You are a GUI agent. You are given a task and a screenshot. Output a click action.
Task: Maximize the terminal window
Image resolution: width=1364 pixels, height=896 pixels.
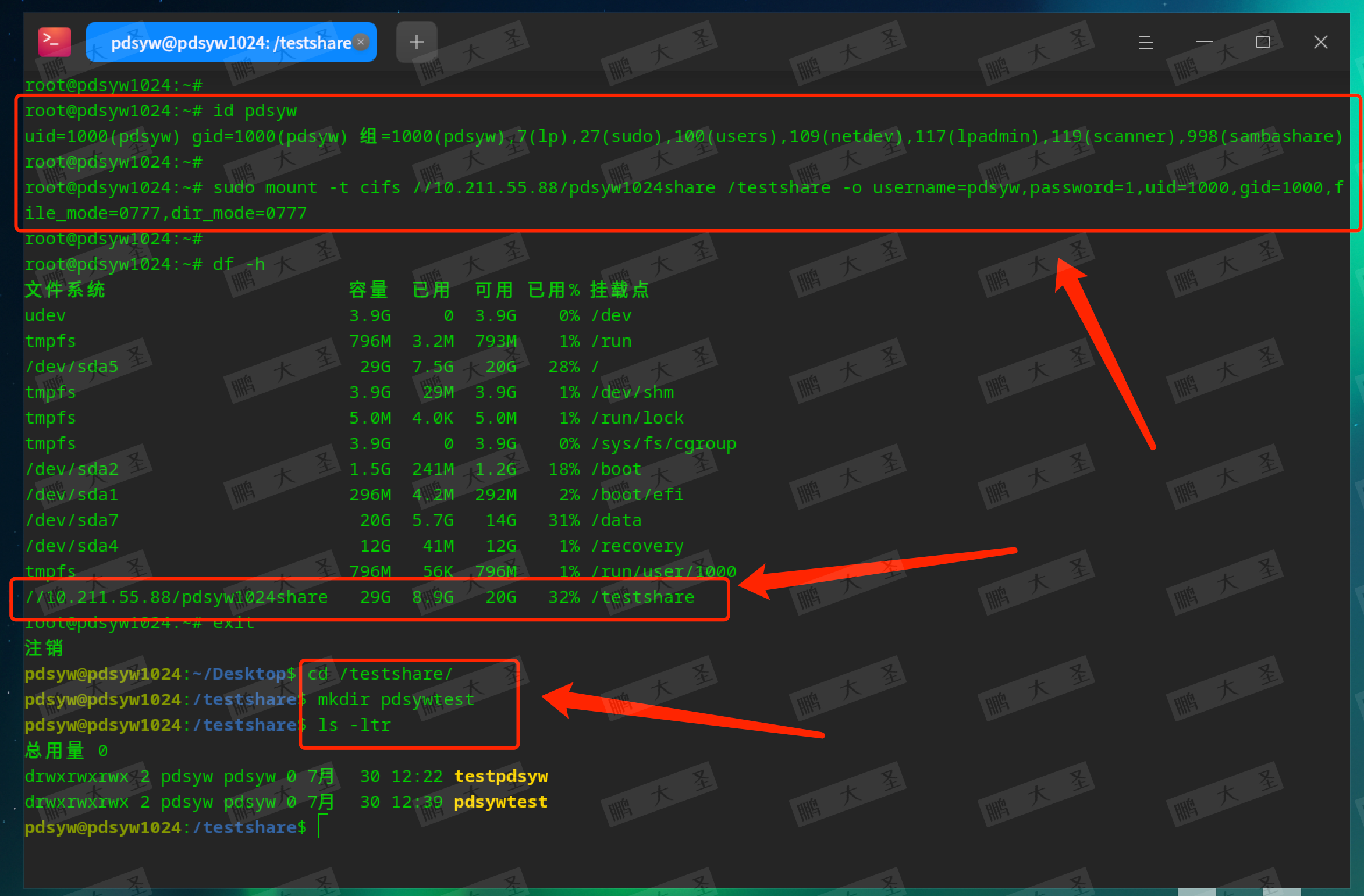1262,42
